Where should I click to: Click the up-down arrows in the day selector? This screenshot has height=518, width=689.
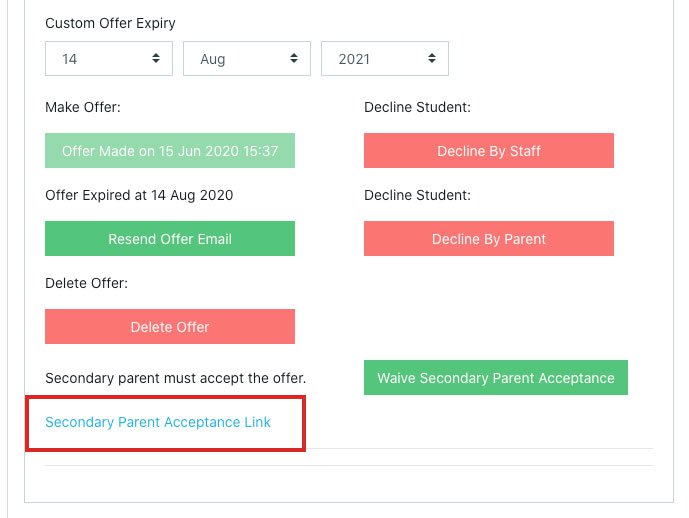point(156,59)
